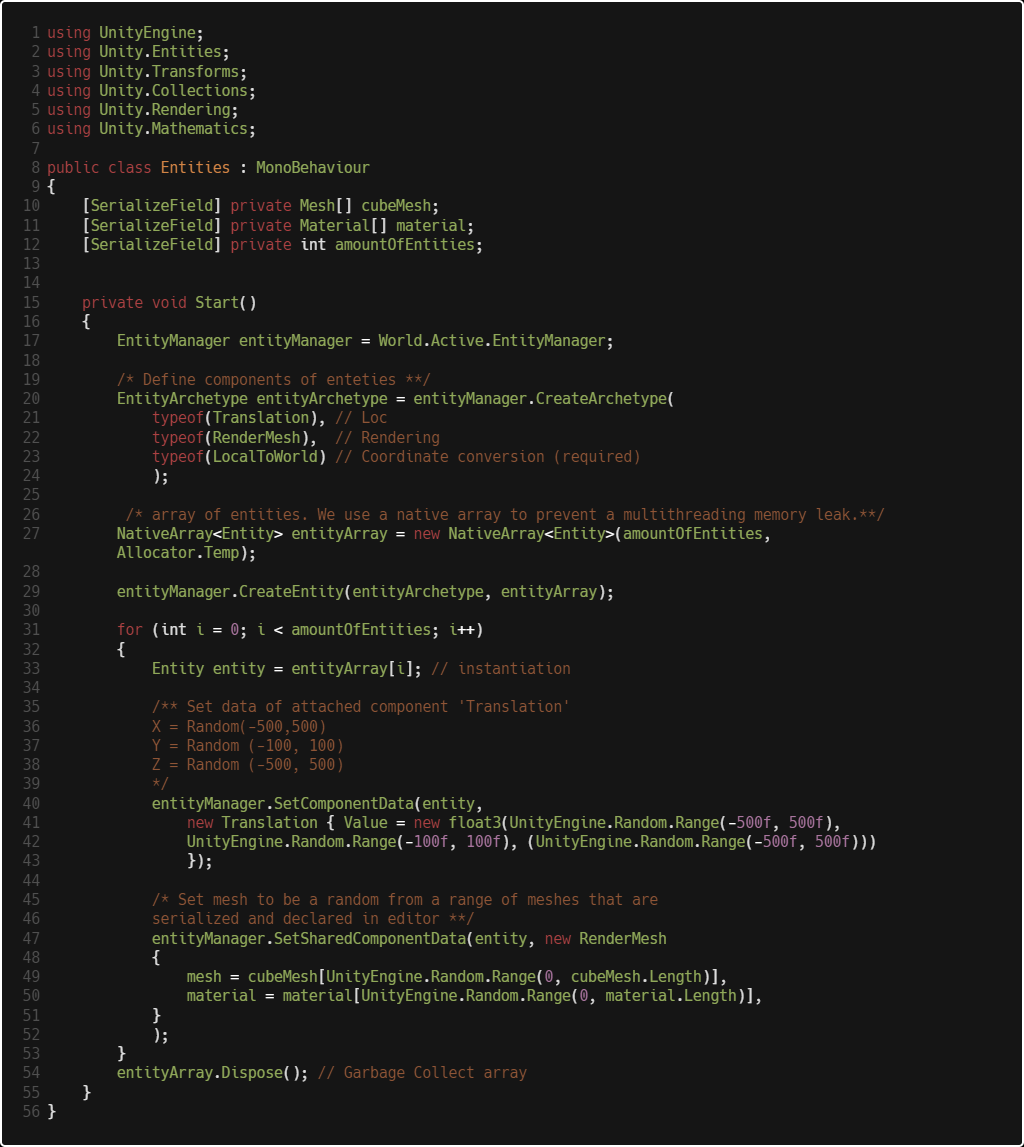This screenshot has width=1024, height=1147.
Task: Click 'using Unity.Collections;' import line
Action: 151,91
